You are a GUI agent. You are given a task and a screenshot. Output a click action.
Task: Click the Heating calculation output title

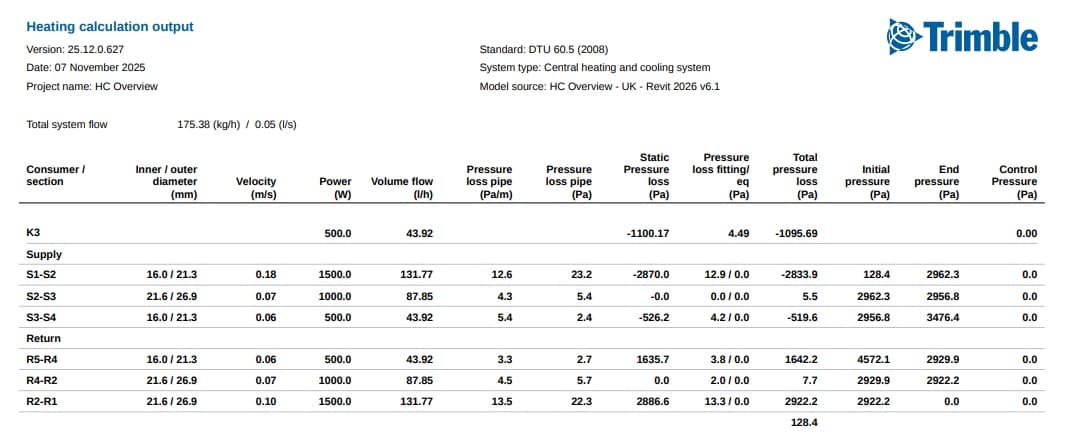click(x=110, y=27)
